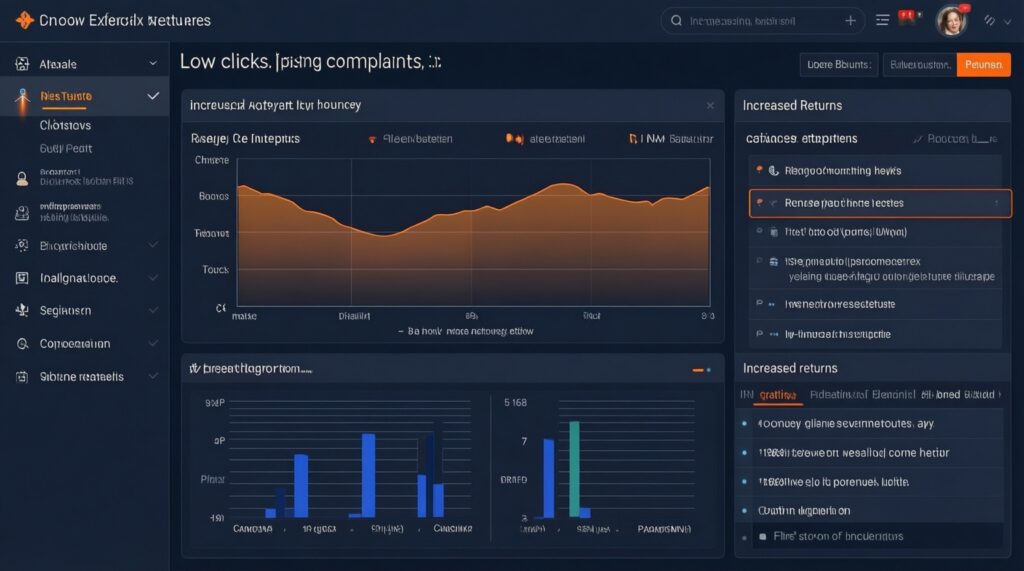Click the magnifier icon beside sidebar item Conoeaaiion
The height and width of the screenshot is (571, 1024).
pyautogui.click(x=22, y=344)
